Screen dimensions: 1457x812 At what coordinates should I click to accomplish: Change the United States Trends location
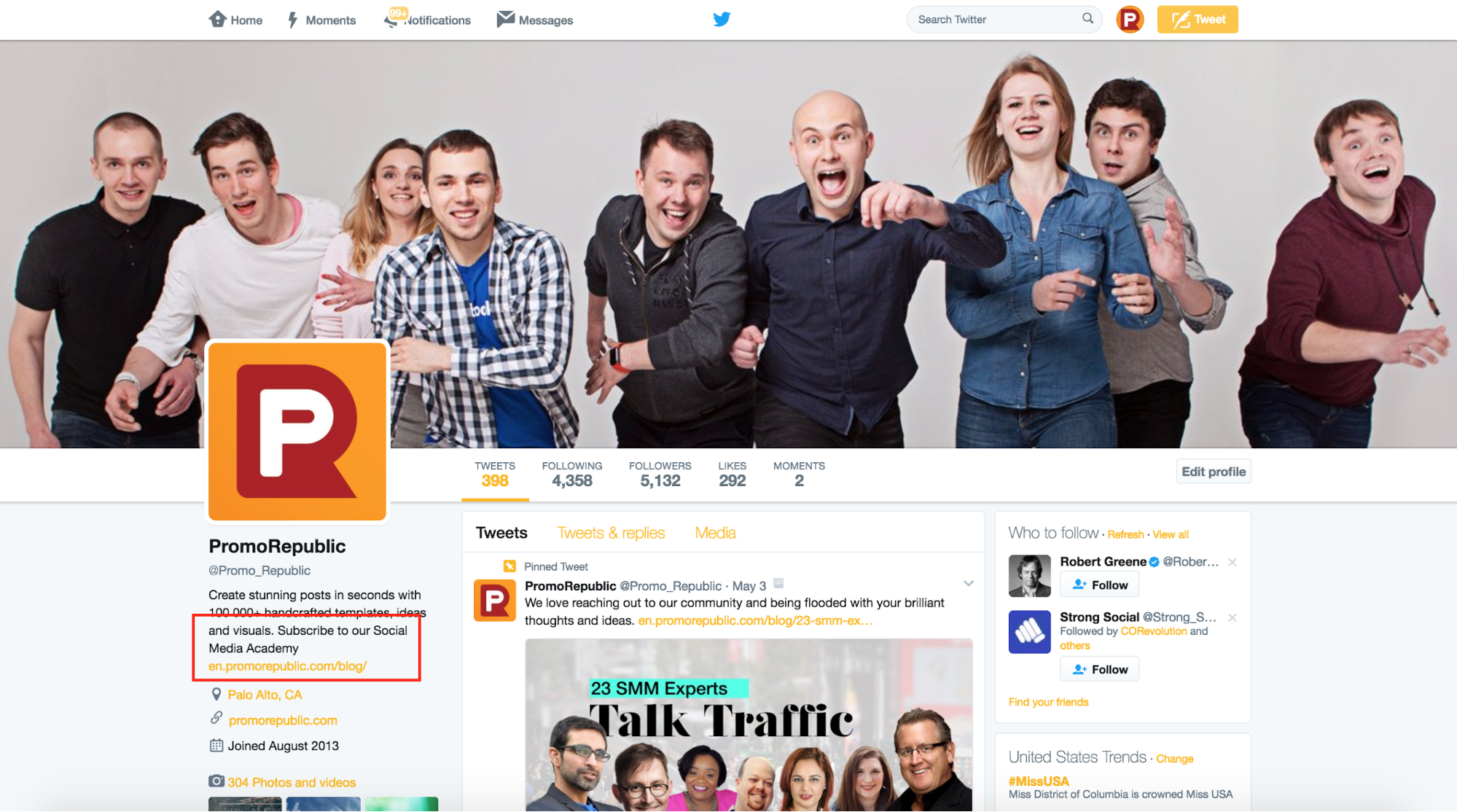[x=1174, y=759]
